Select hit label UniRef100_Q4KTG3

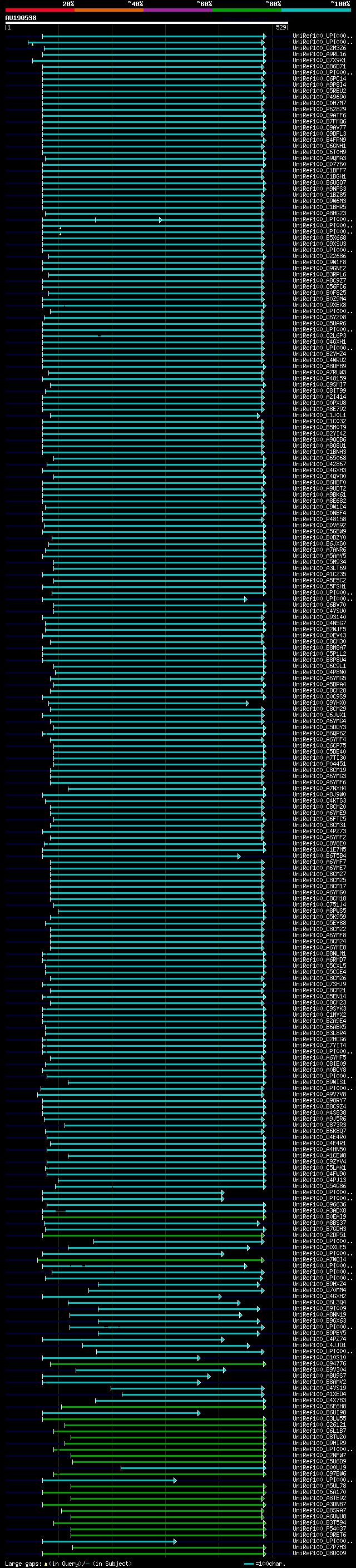coord(319,800)
